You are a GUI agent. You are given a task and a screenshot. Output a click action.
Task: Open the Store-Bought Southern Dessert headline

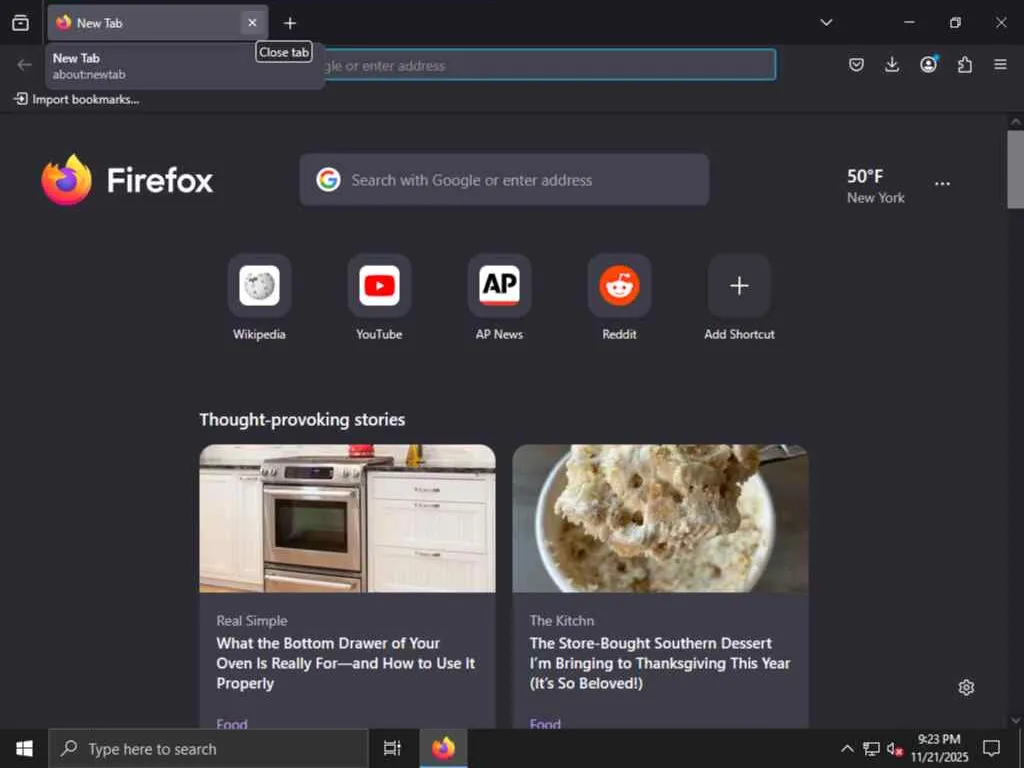[x=660, y=663]
